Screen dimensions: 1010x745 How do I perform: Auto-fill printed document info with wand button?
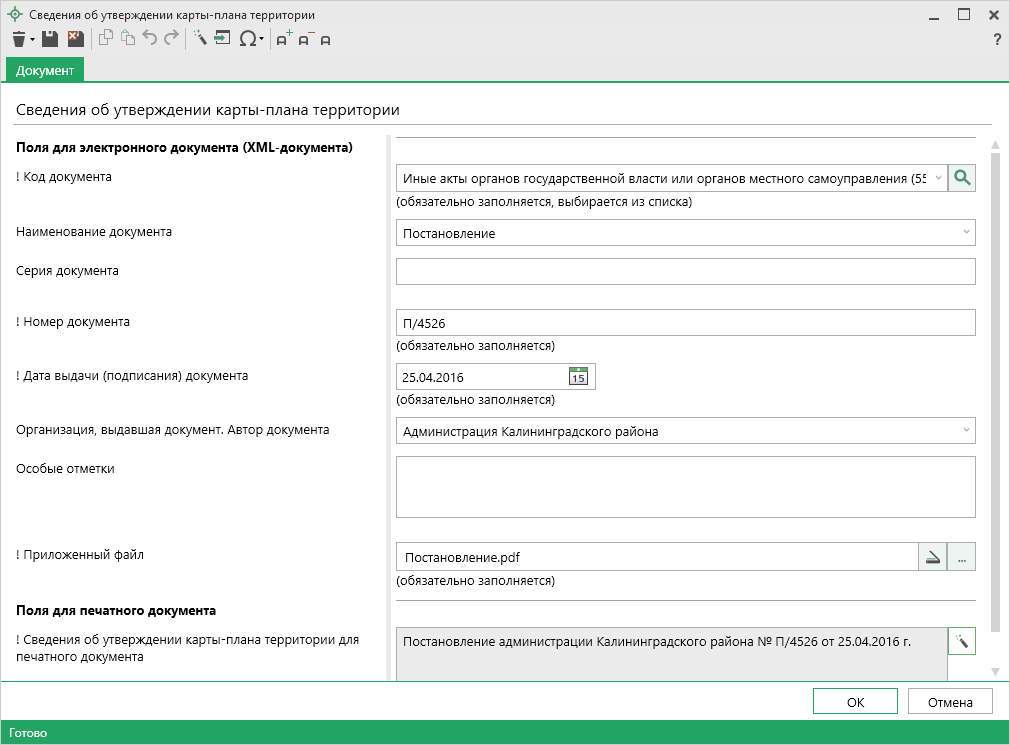pos(961,641)
